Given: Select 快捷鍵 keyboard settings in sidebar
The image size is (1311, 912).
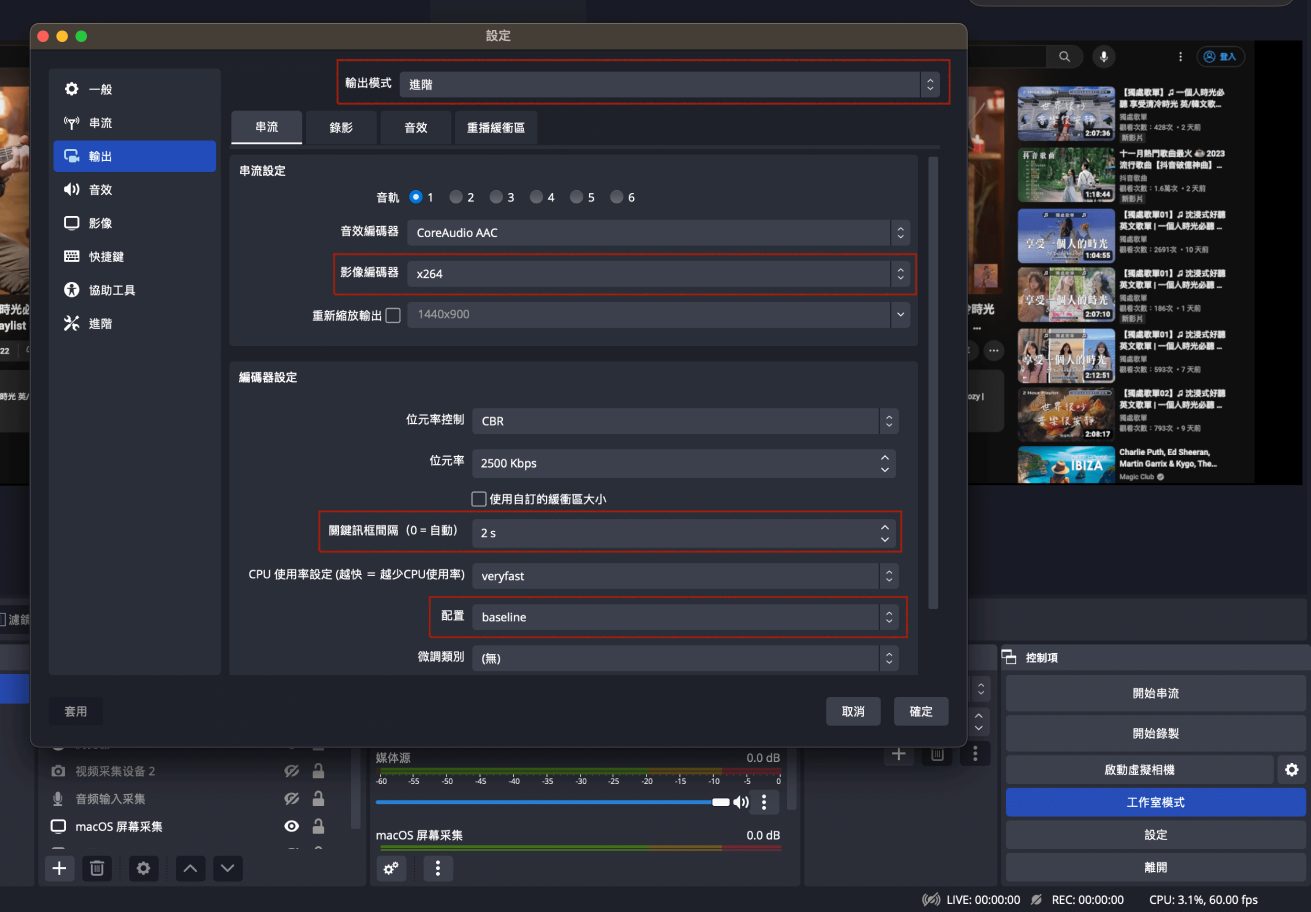Looking at the screenshot, I should pyautogui.click(x=105, y=257).
